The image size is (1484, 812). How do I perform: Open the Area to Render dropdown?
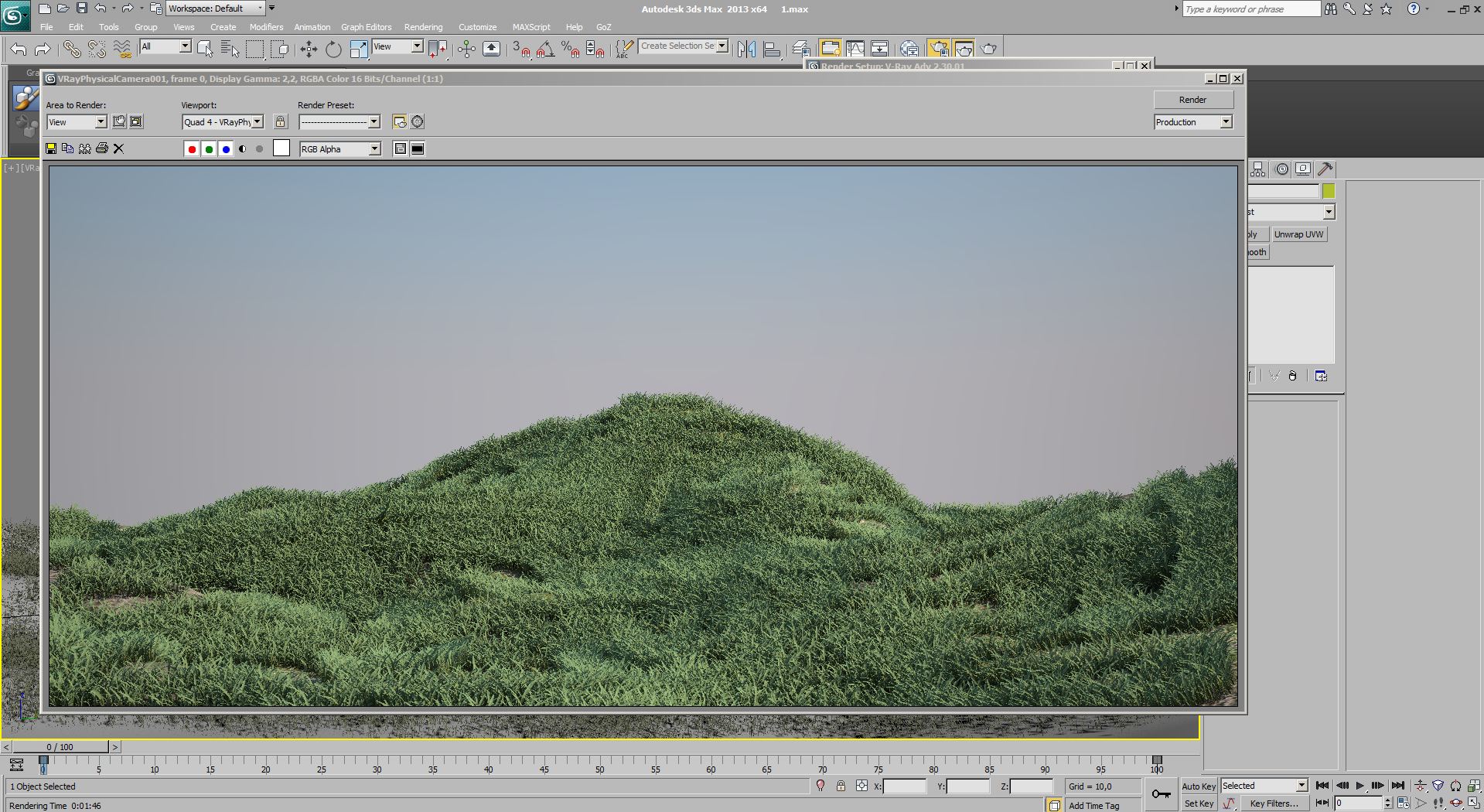click(101, 122)
